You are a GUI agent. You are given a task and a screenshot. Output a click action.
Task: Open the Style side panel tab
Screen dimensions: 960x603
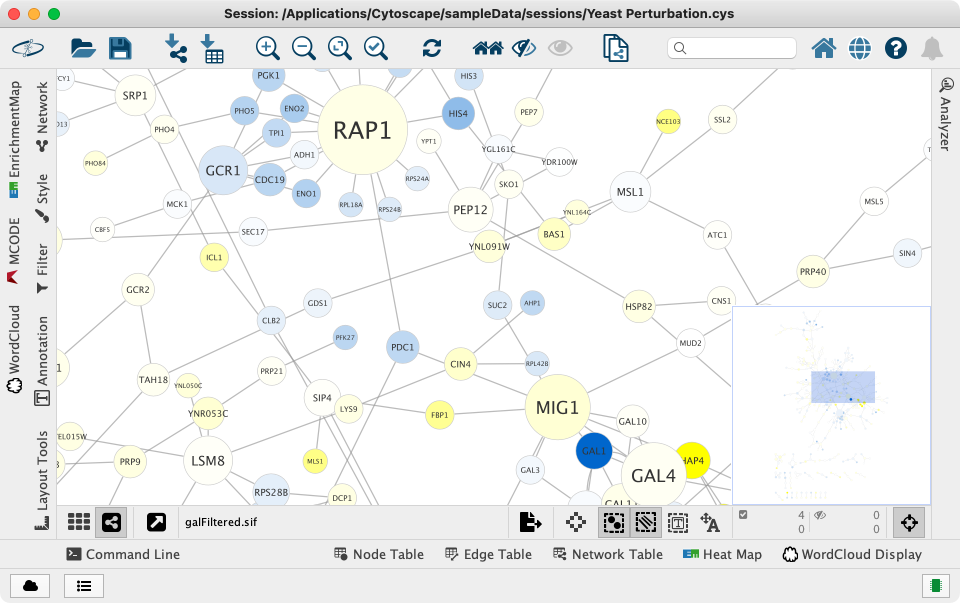pyautogui.click(x=42, y=189)
